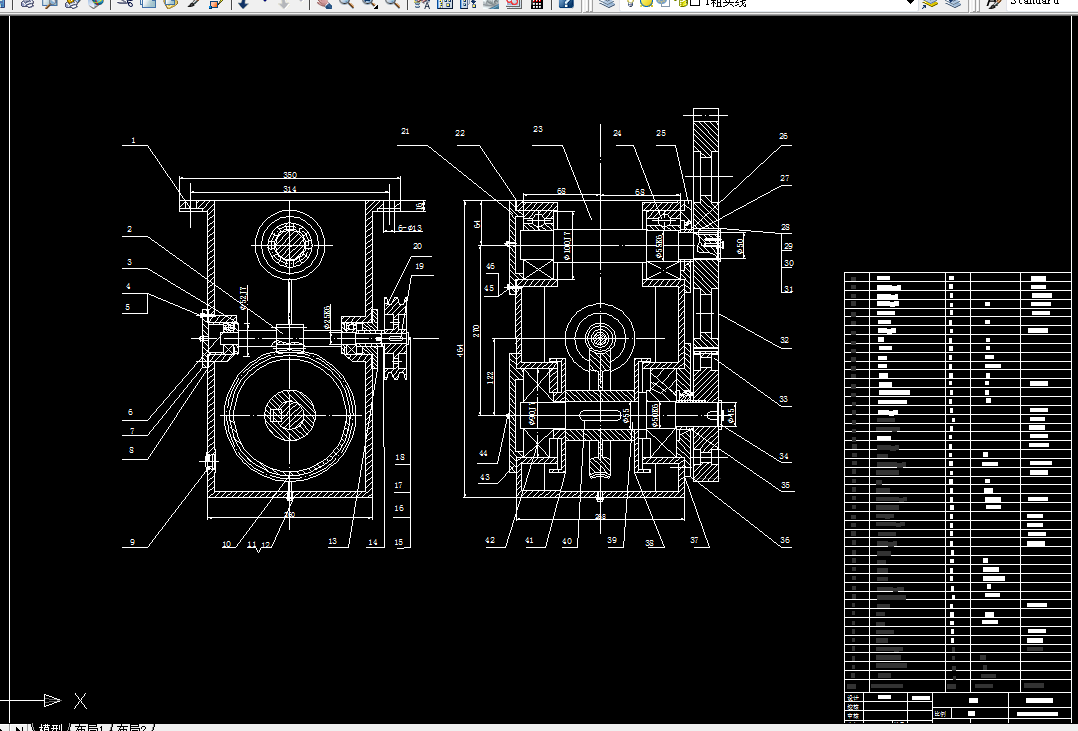Open Help with the question mark icon
1078x731 pixels.
(x=566, y=3)
